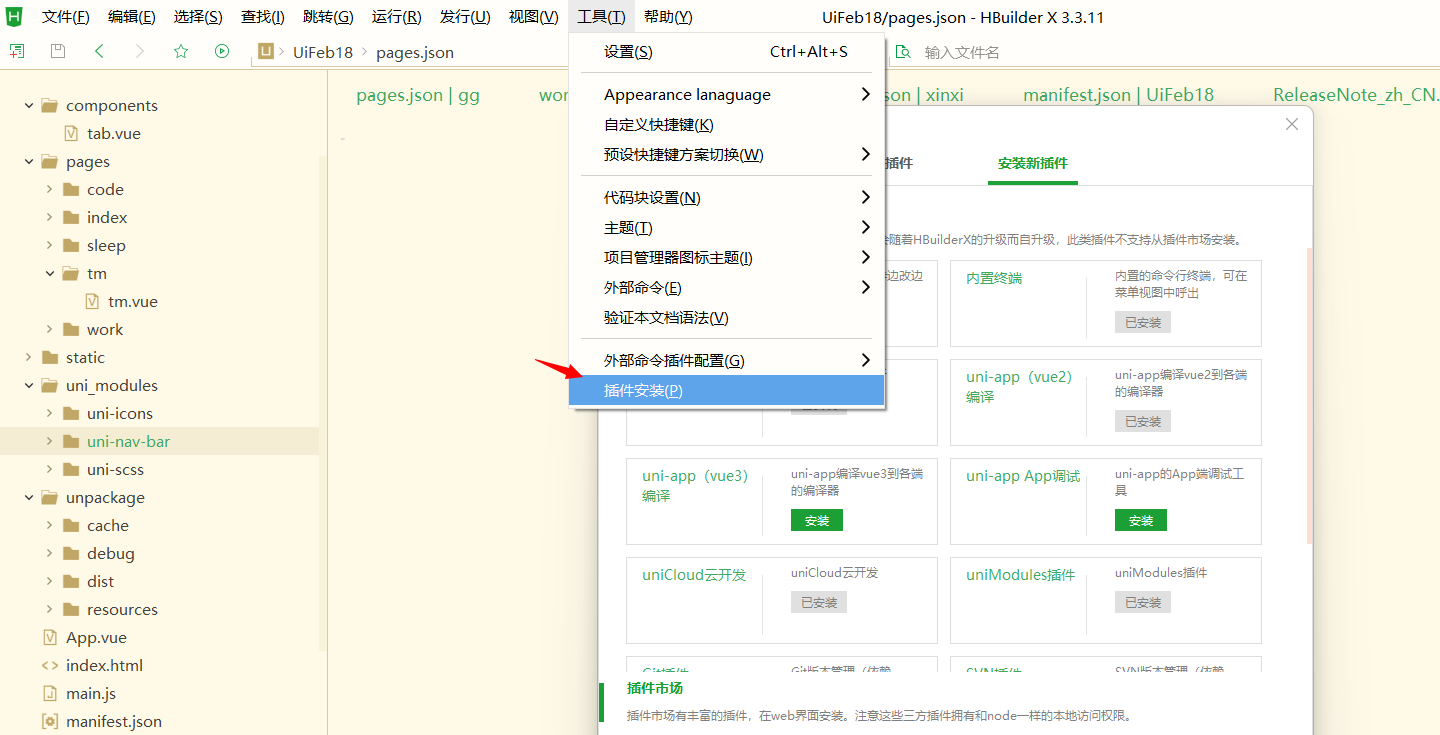Go back with the left arrow icon
The image size is (1440, 735).
pyautogui.click(x=99, y=52)
